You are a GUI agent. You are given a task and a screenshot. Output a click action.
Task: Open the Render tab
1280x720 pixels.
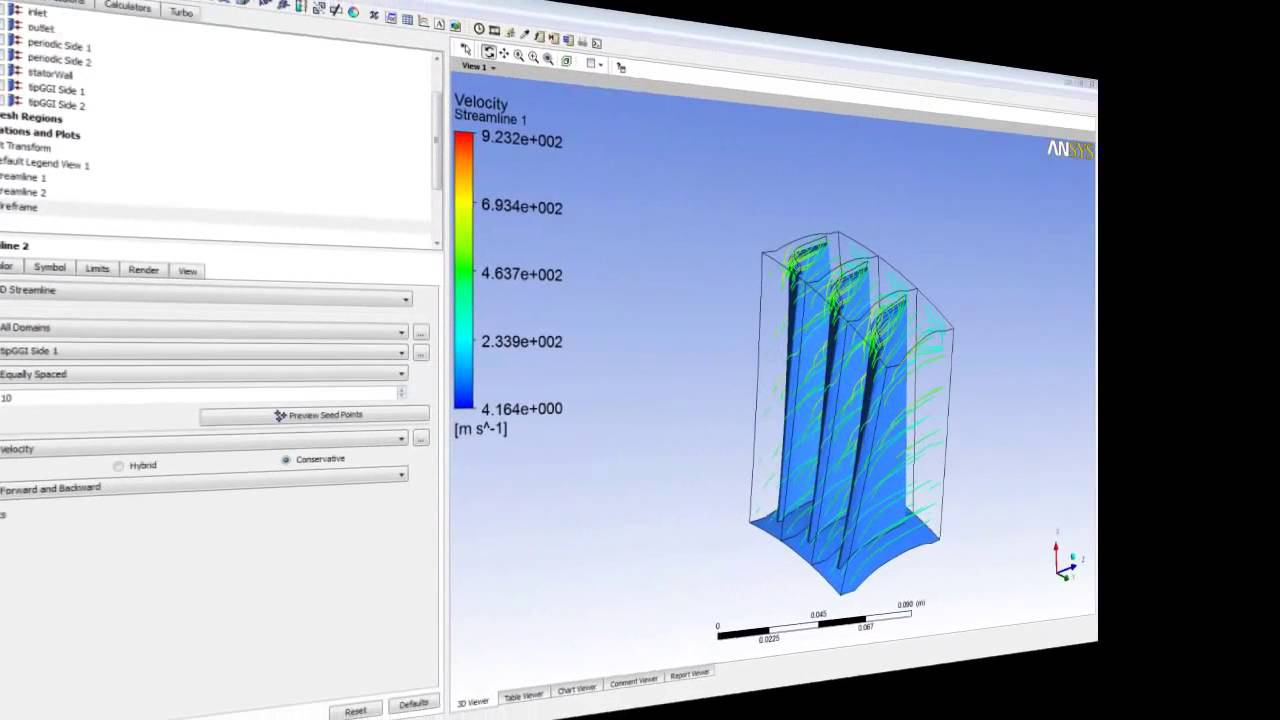(143, 270)
